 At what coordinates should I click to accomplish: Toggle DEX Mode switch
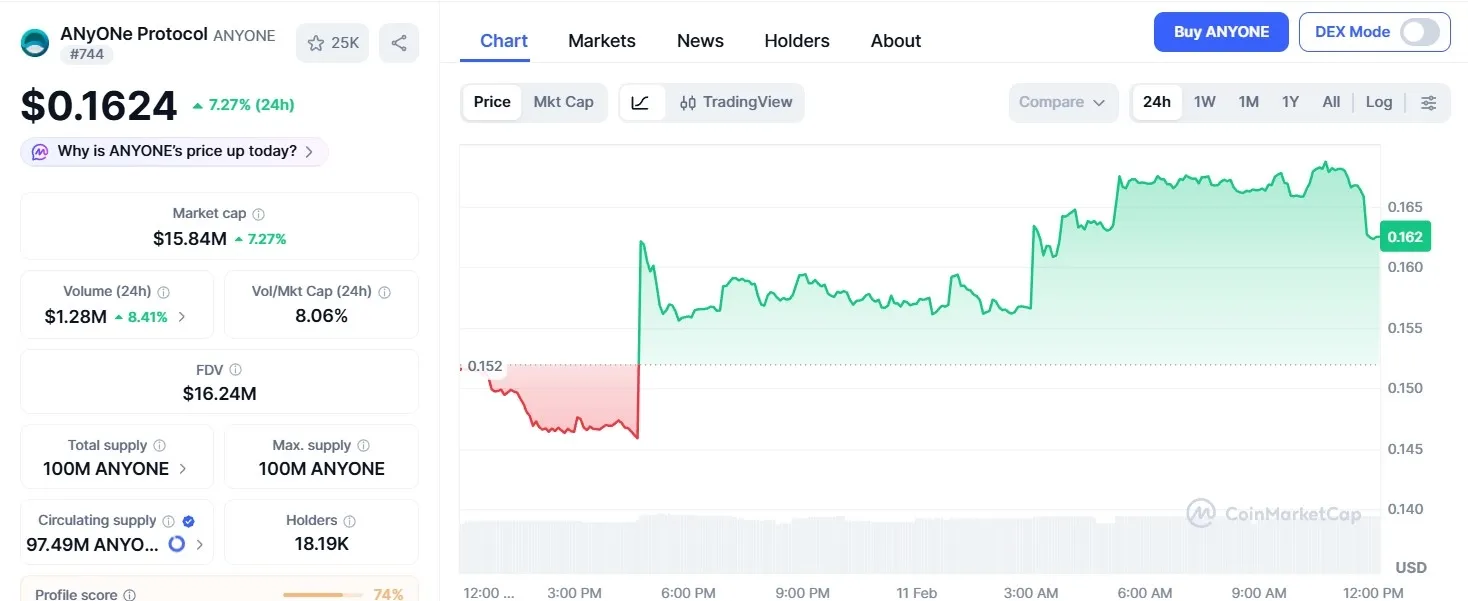(x=1420, y=31)
